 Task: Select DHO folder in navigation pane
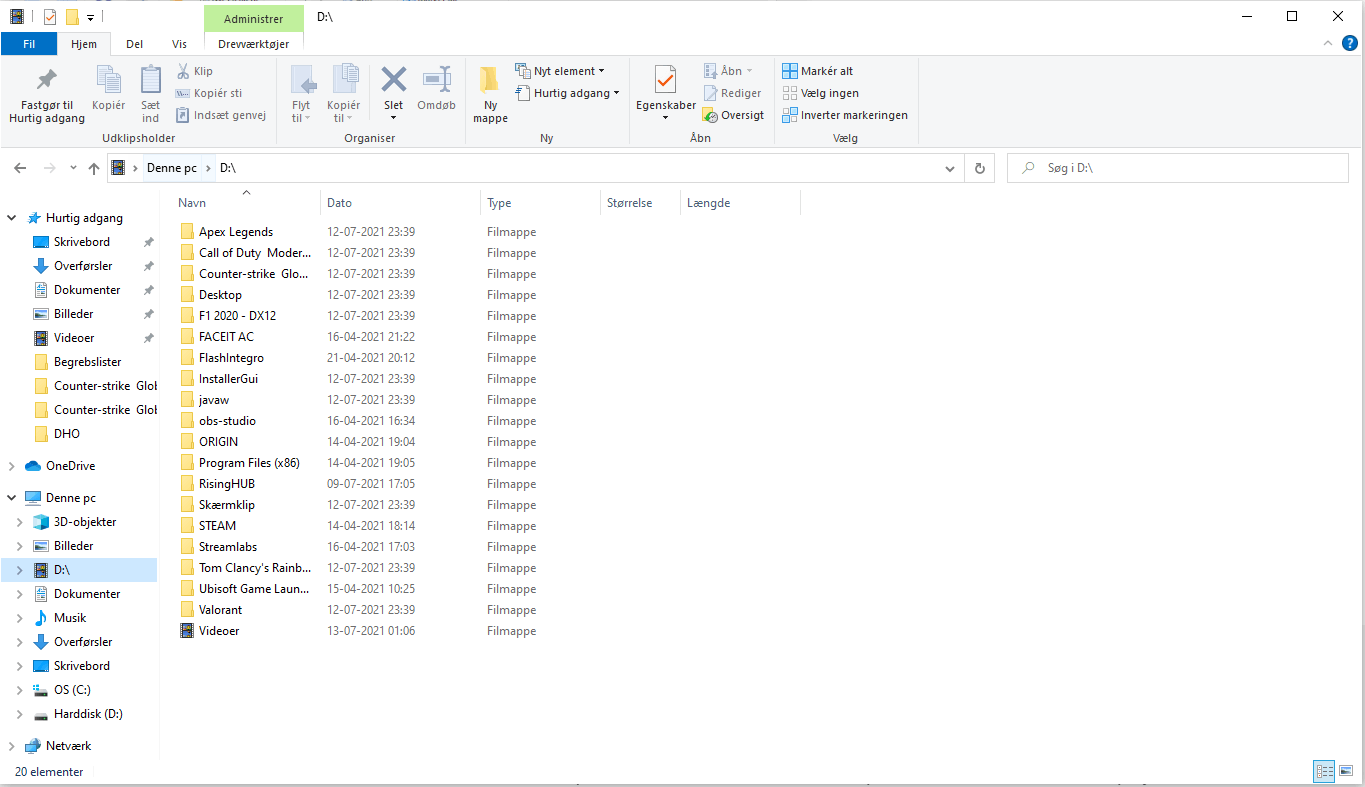[x=67, y=434]
